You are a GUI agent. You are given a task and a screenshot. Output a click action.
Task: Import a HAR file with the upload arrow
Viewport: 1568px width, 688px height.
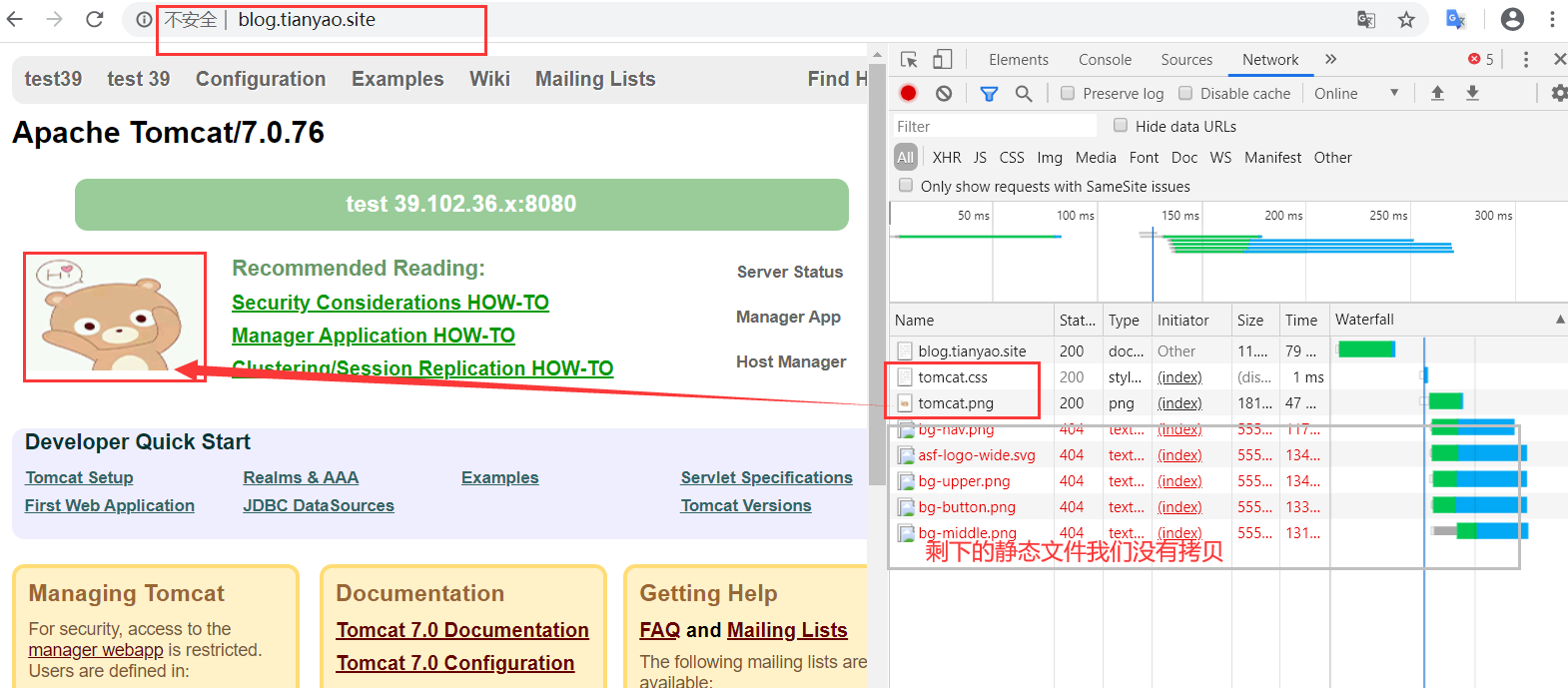coord(1437,93)
